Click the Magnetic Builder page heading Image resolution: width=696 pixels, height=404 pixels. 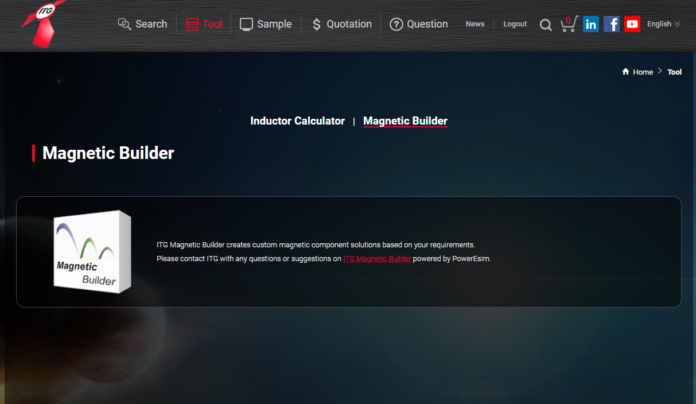108,153
